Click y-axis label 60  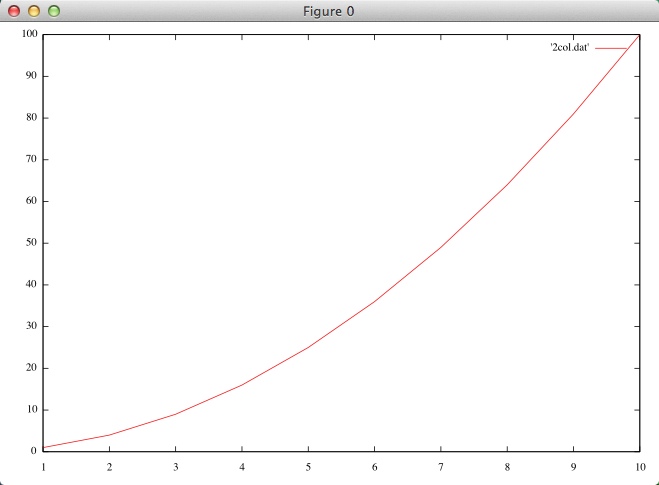[x=32, y=200]
